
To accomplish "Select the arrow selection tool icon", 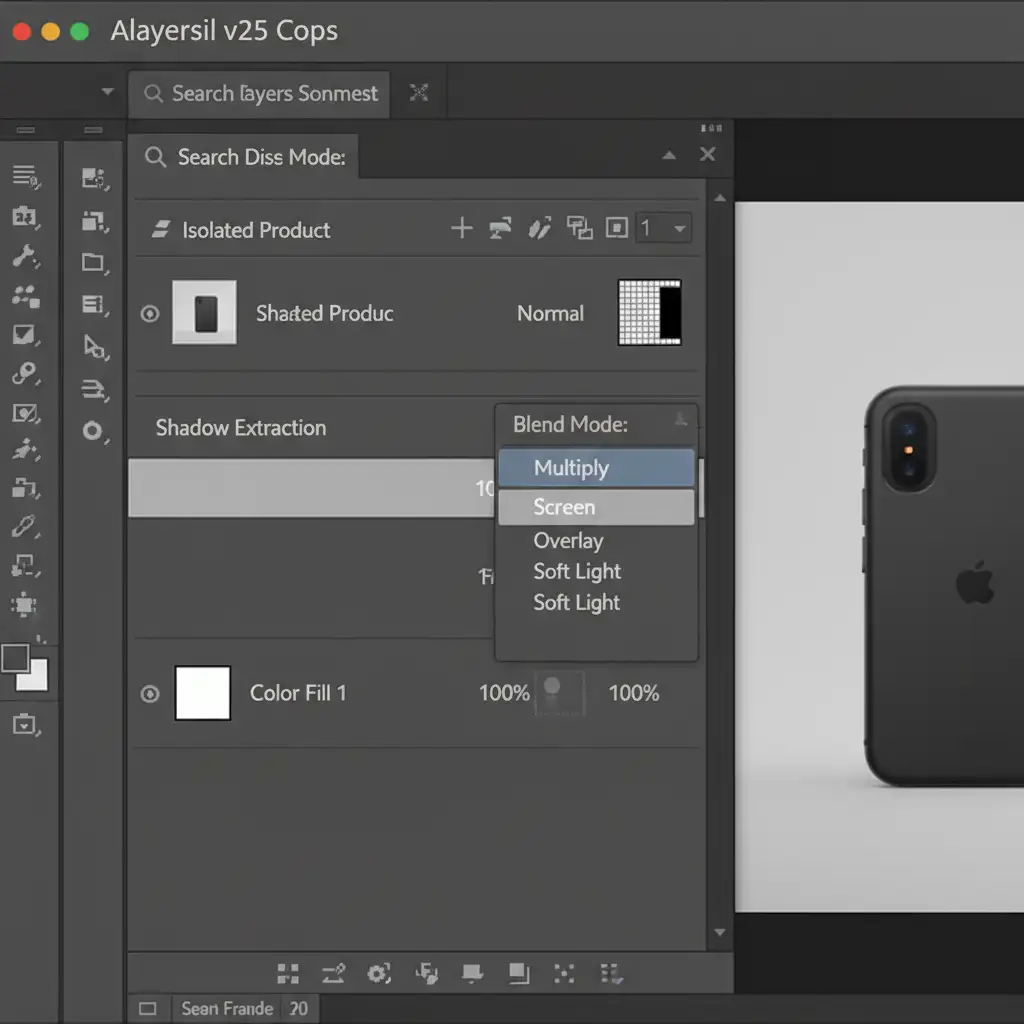I will (x=93, y=347).
